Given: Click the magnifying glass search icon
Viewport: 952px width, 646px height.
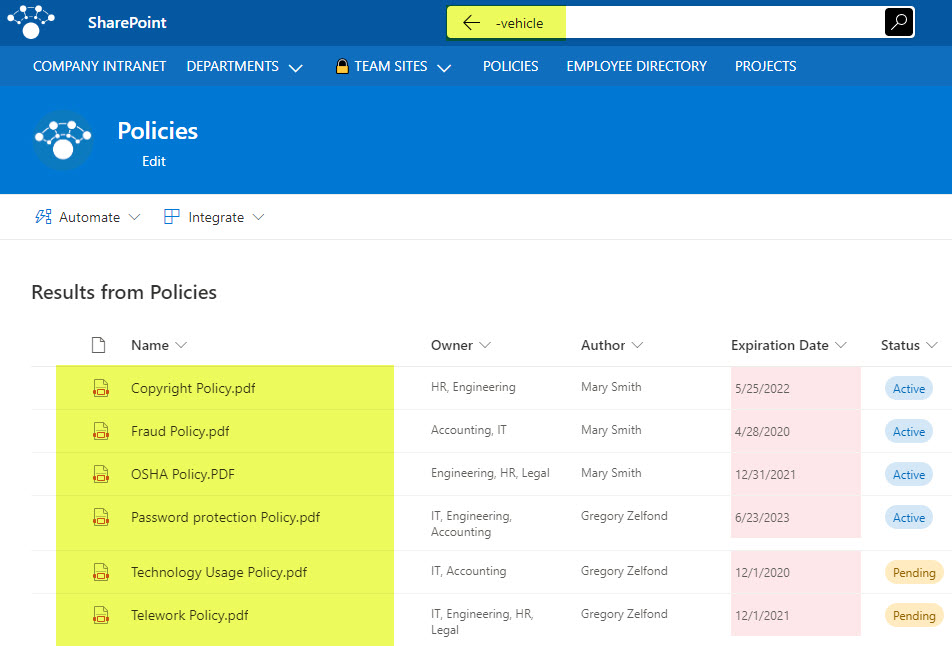Looking at the screenshot, I should 897,21.
